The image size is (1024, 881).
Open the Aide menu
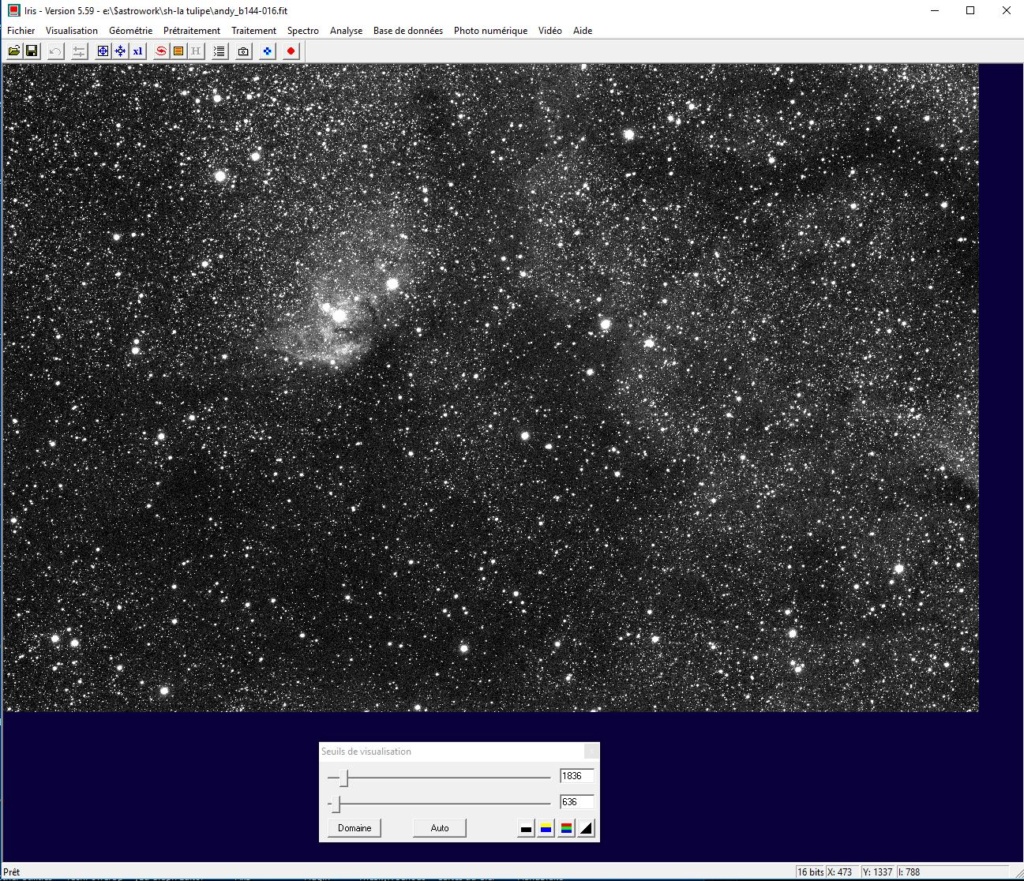583,31
